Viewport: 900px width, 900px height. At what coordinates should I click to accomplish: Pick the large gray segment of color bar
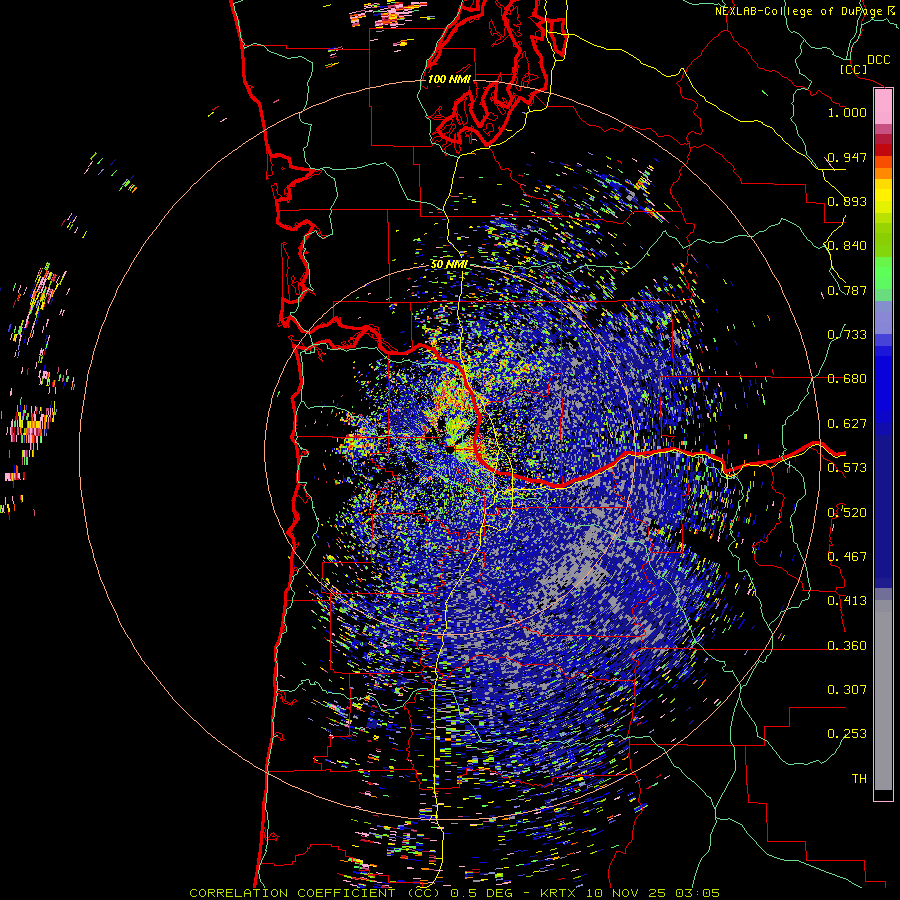pyautogui.click(x=883, y=695)
